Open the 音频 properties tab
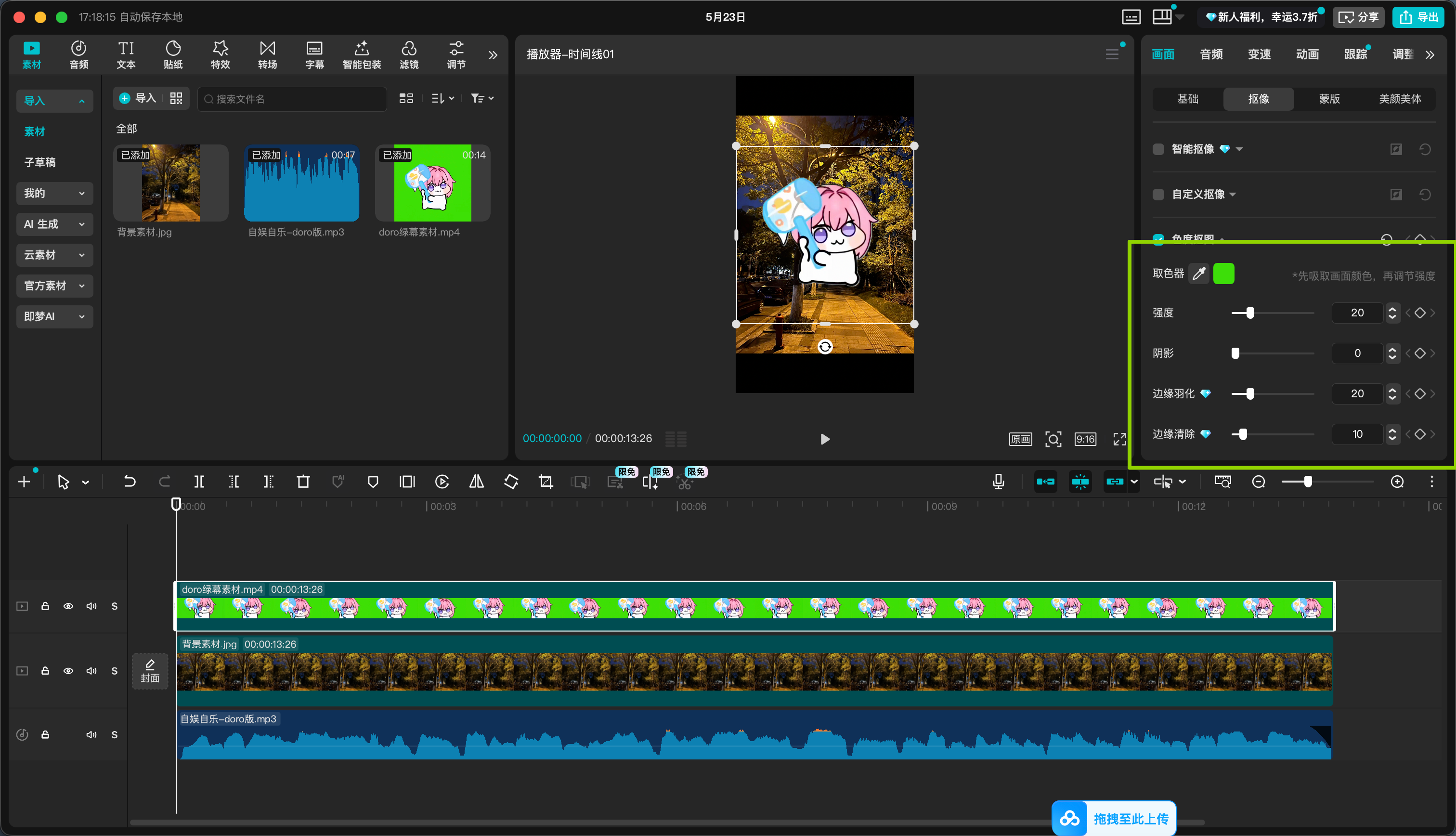 [1211, 54]
